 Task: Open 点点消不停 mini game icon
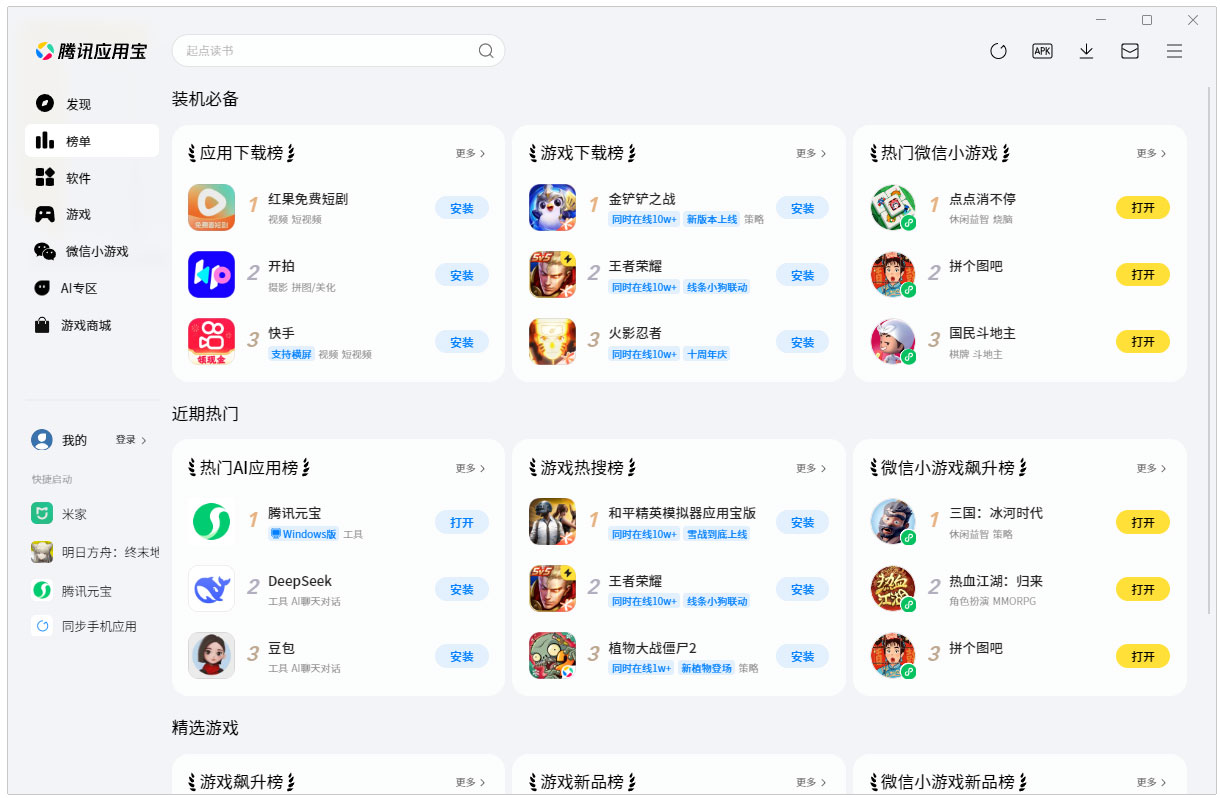[x=893, y=207]
